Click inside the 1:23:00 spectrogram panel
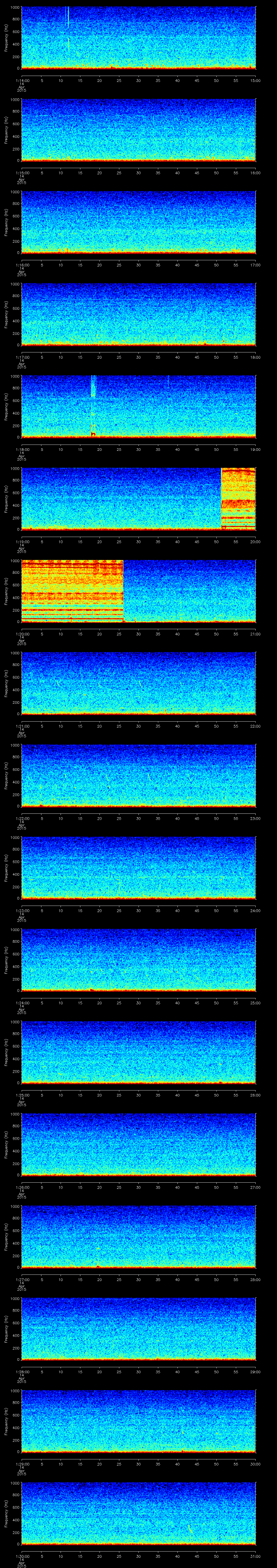The height and width of the screenshot is (1568, 277). click(x=138, y=868)
